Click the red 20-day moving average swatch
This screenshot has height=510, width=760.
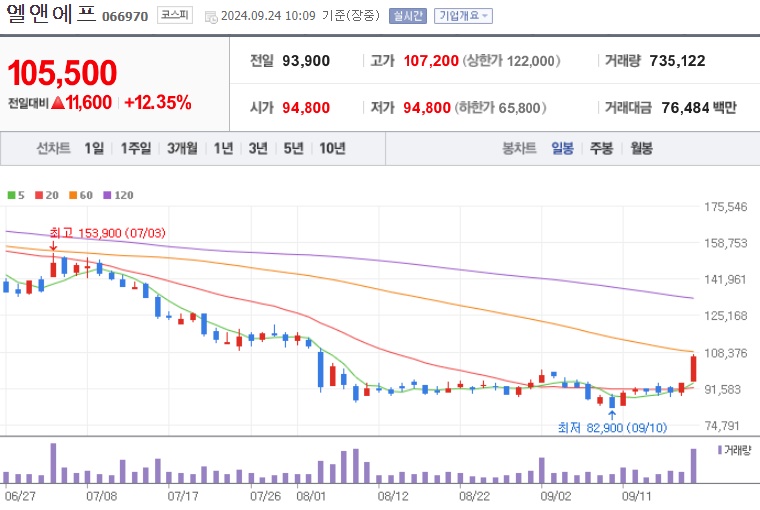point(39,195)
